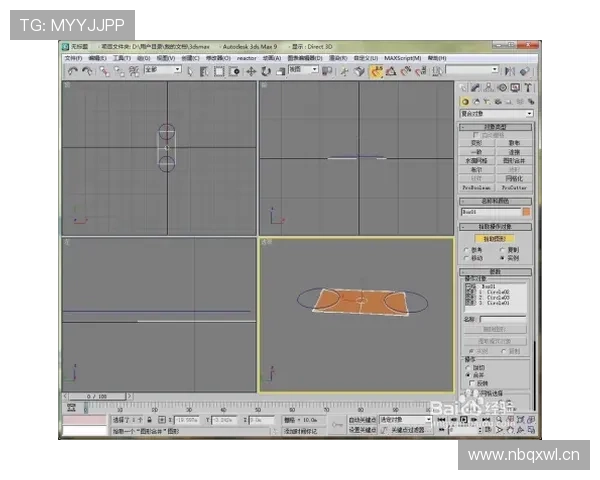Image resolution: width=600 pixels, height=480 pixels.
Task: Select the 合并 (Merge) operation radio
Action: coord(468,375)
